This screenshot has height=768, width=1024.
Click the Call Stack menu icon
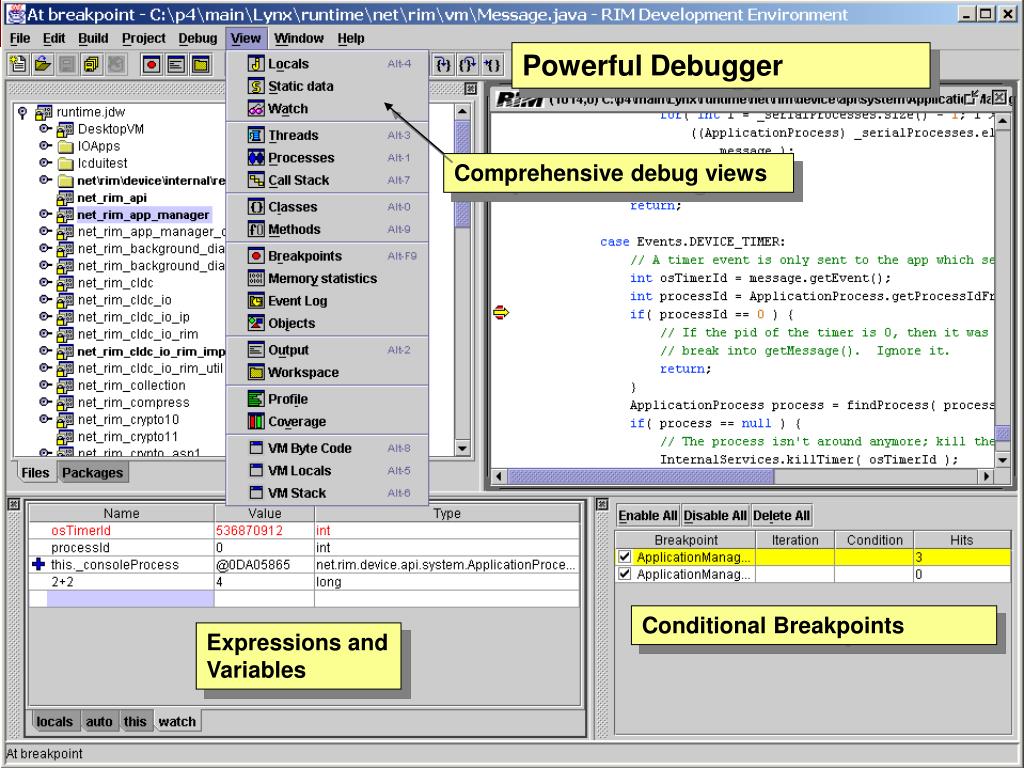[256, 180]
